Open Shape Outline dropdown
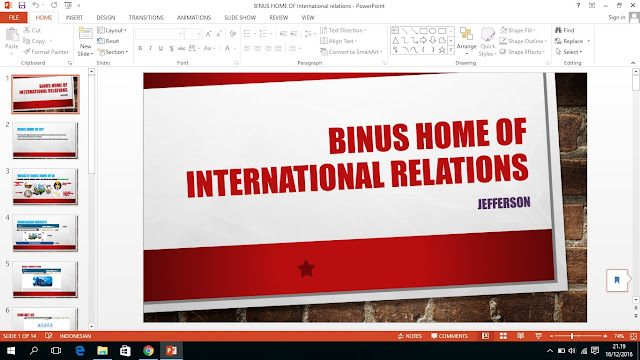The height and width of the screenshot is (360, 640). [x=522, y=41]
